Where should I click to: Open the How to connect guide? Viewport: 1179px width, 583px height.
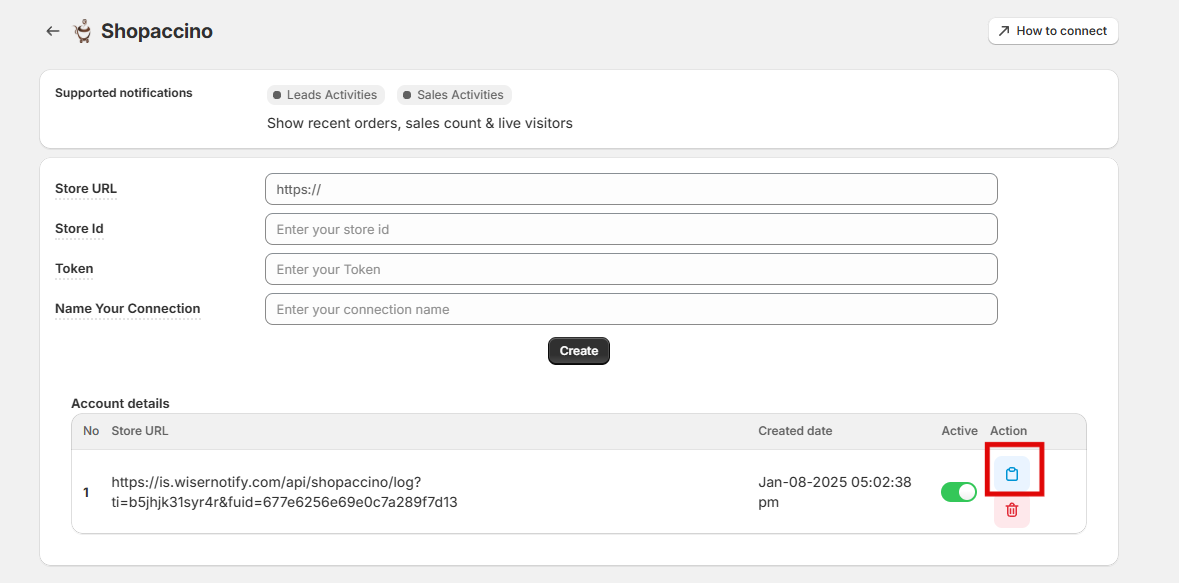tap(1053, 31)
